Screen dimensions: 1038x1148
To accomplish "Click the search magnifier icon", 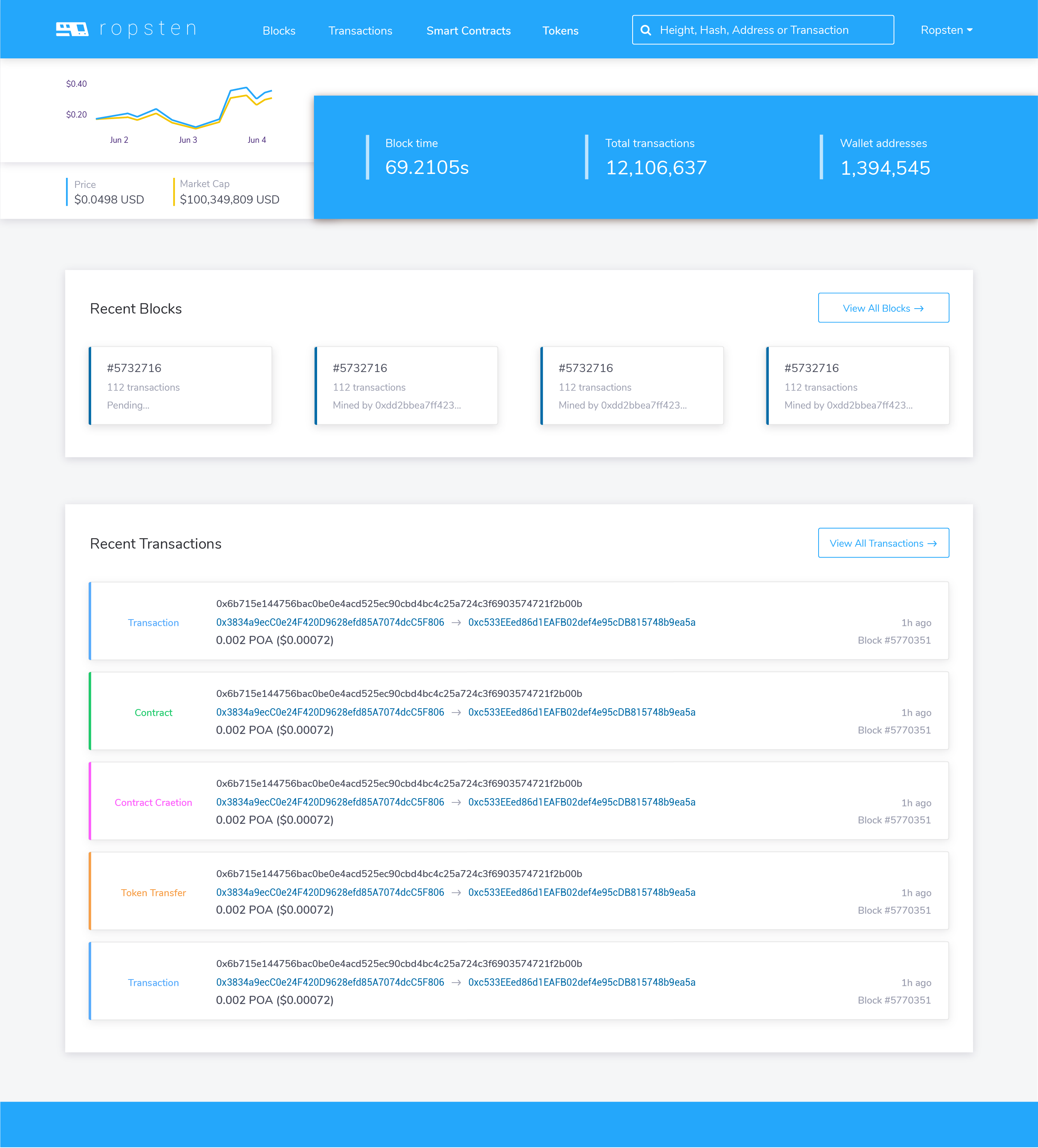I will pos(646,30).
